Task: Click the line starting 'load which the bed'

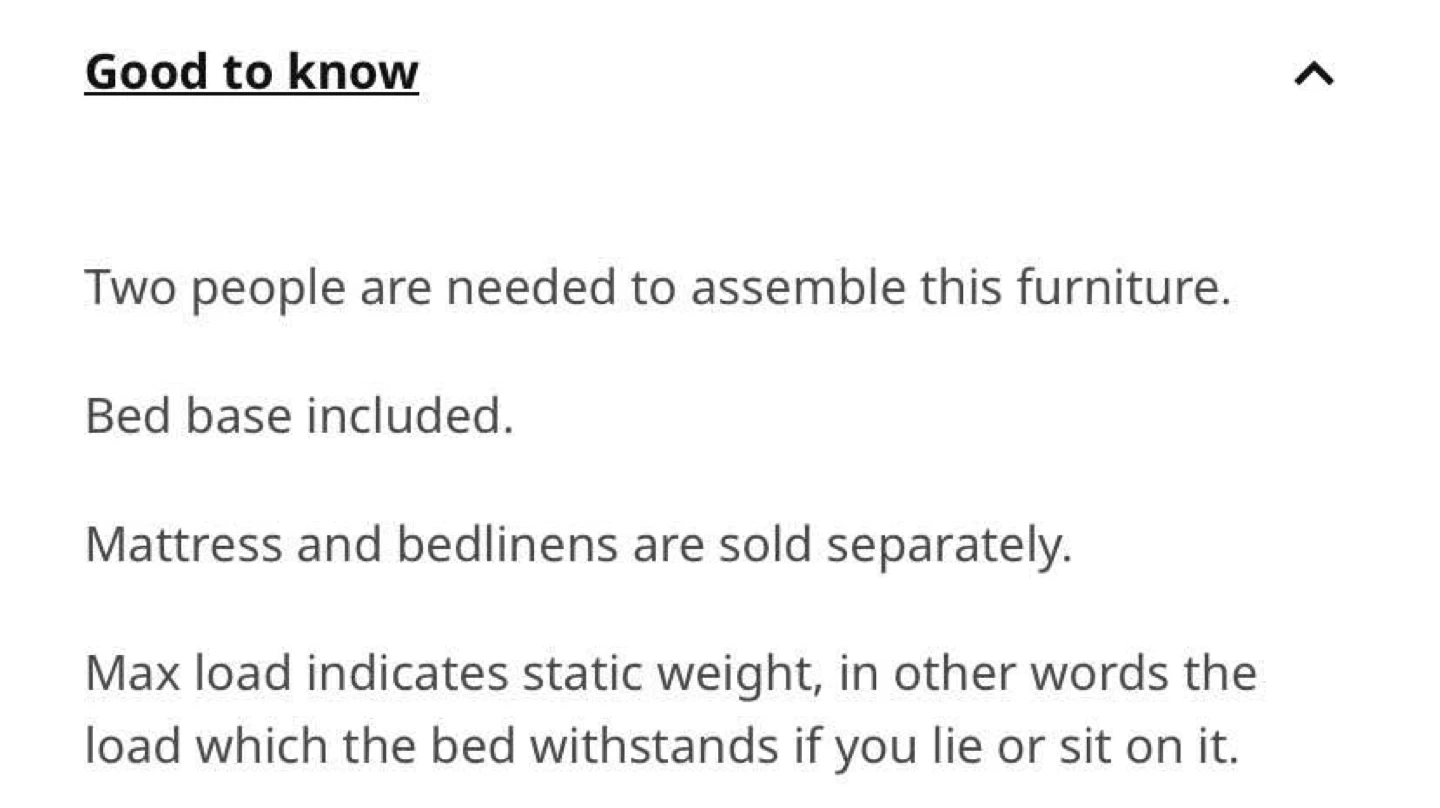Action: (x=662, y=746)
